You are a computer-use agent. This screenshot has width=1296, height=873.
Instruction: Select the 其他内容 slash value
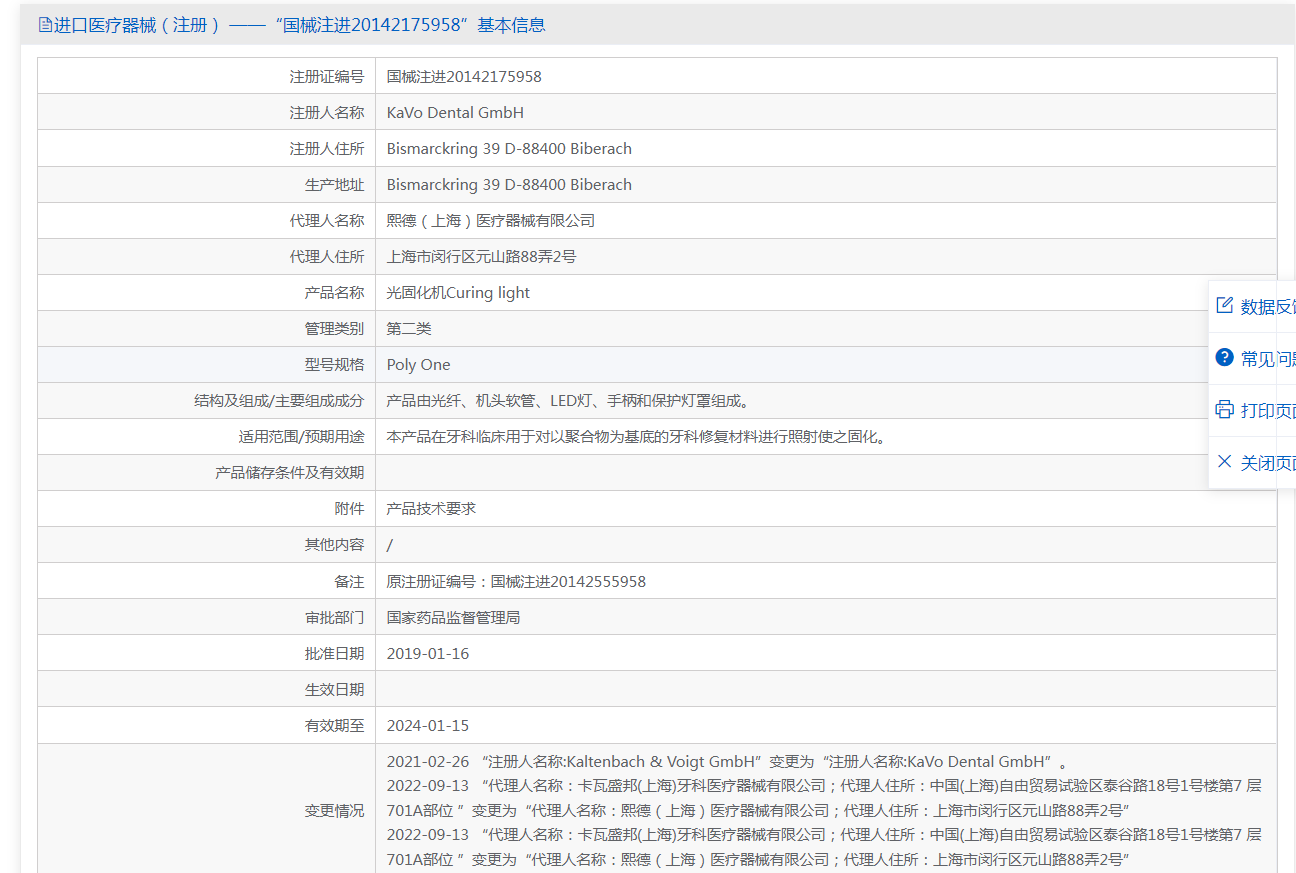click(x=390, y=545)
